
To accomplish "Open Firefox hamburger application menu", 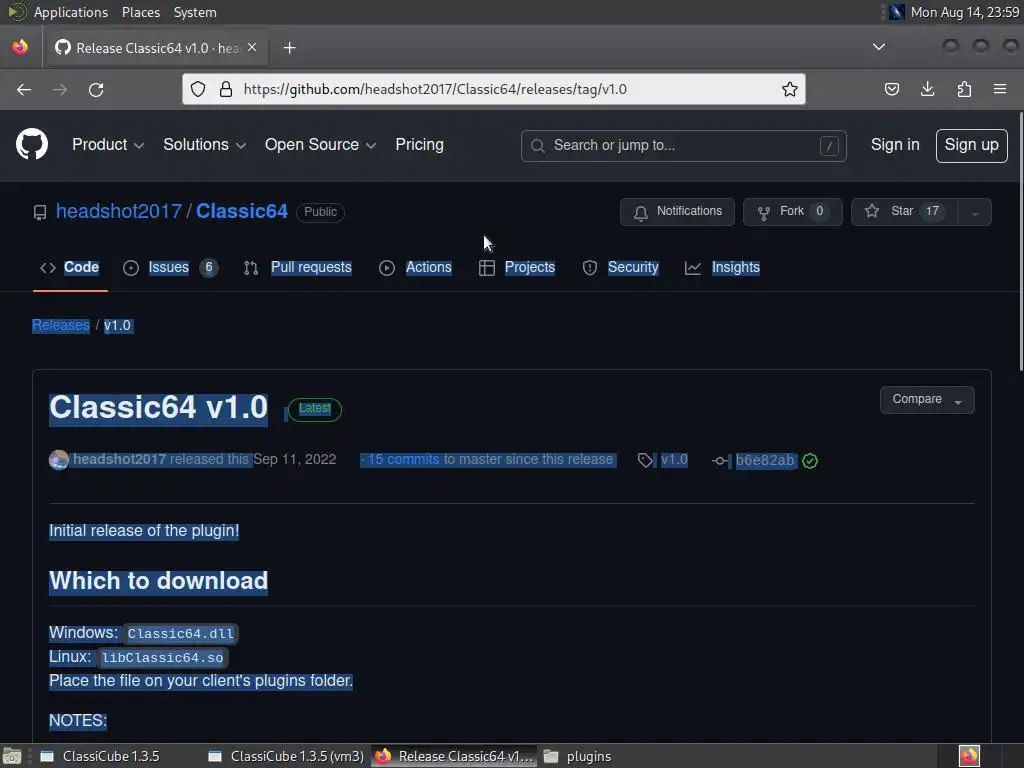I will click(x=1000, y=89).
